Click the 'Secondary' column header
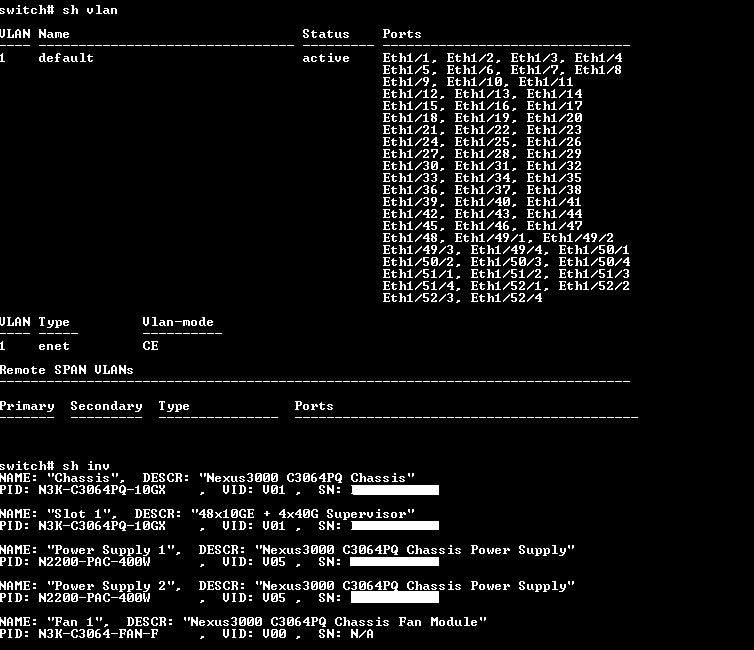The width and height of the screenshot is (754, 650). [x=106, y=406]
